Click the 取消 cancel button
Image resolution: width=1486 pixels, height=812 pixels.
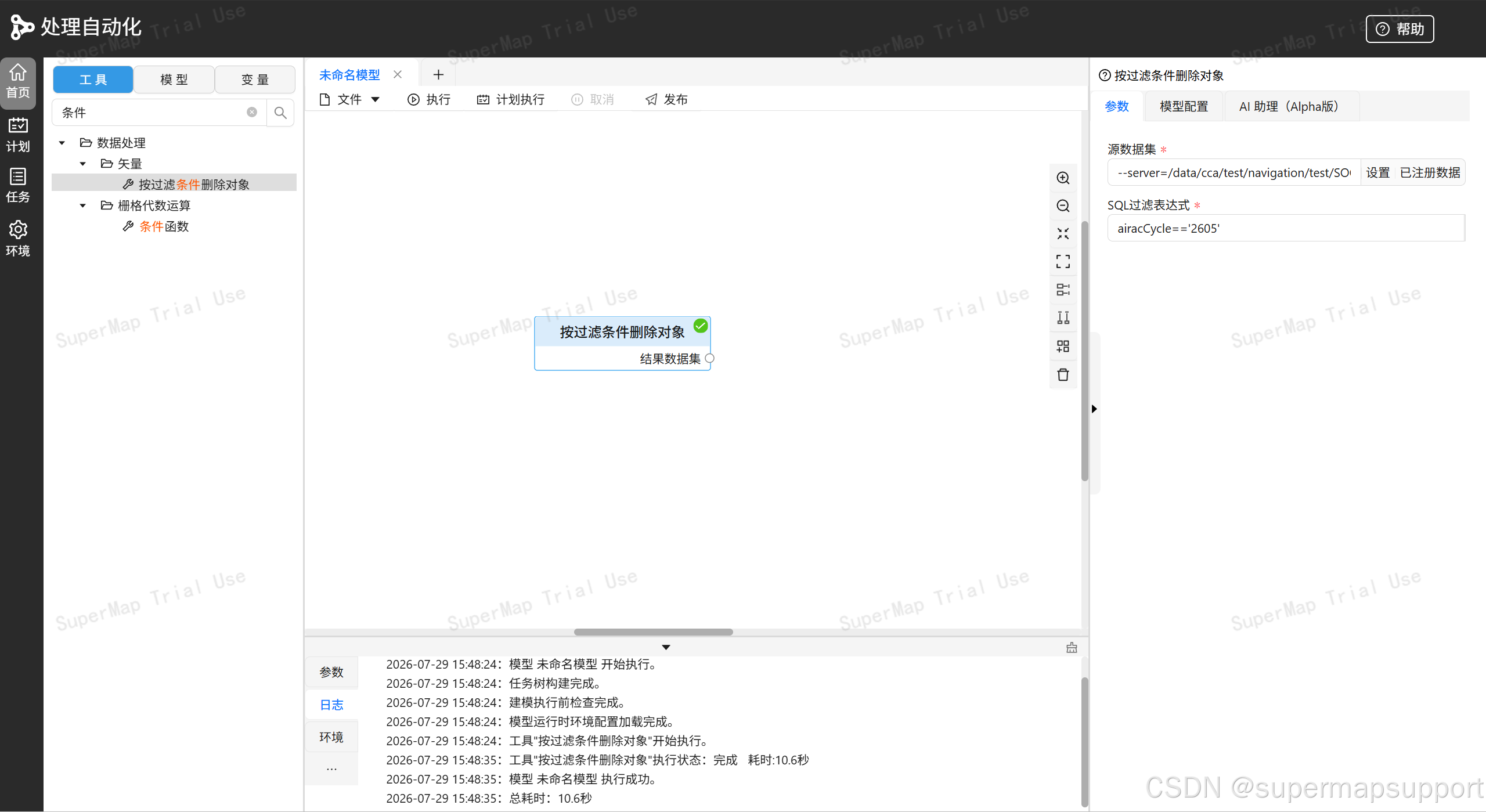[x=593, y=100]
